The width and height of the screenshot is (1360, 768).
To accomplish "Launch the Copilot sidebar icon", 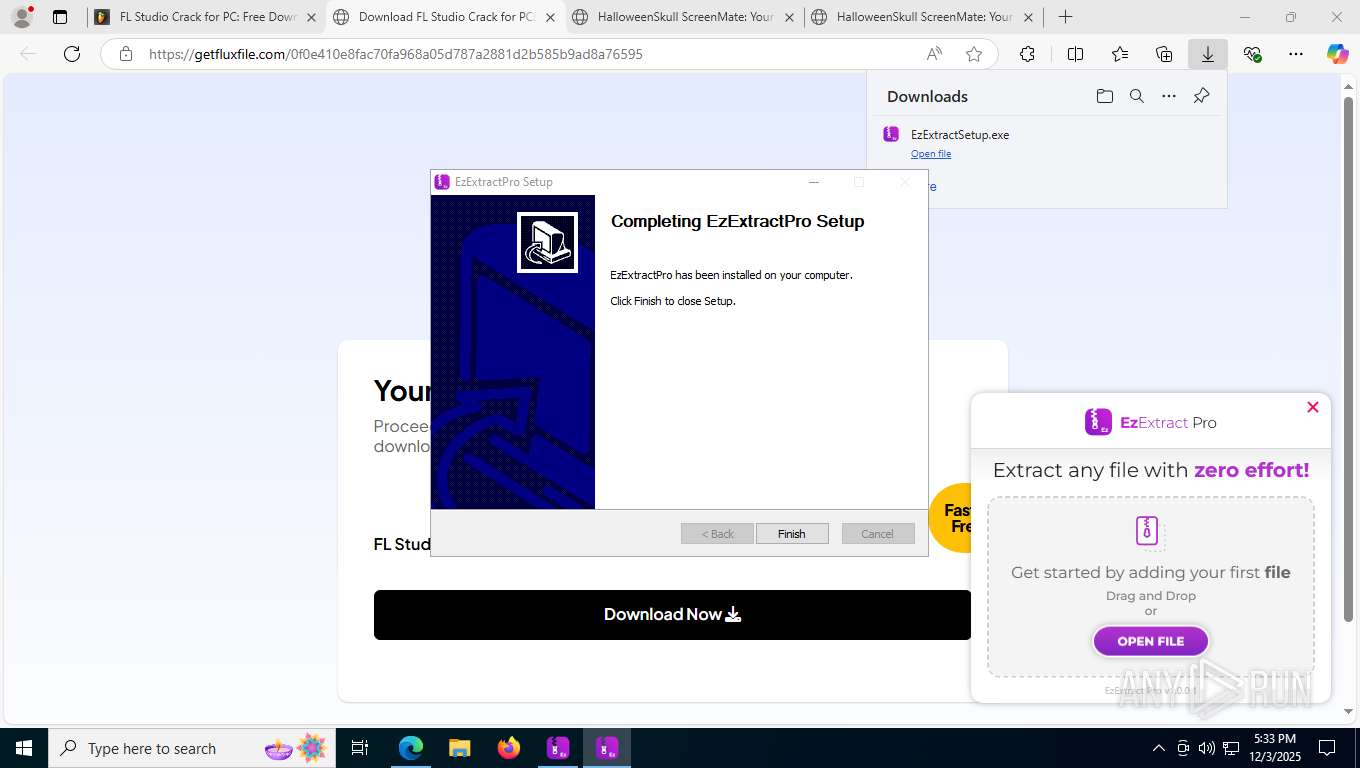I will (x=1338, y=54).
